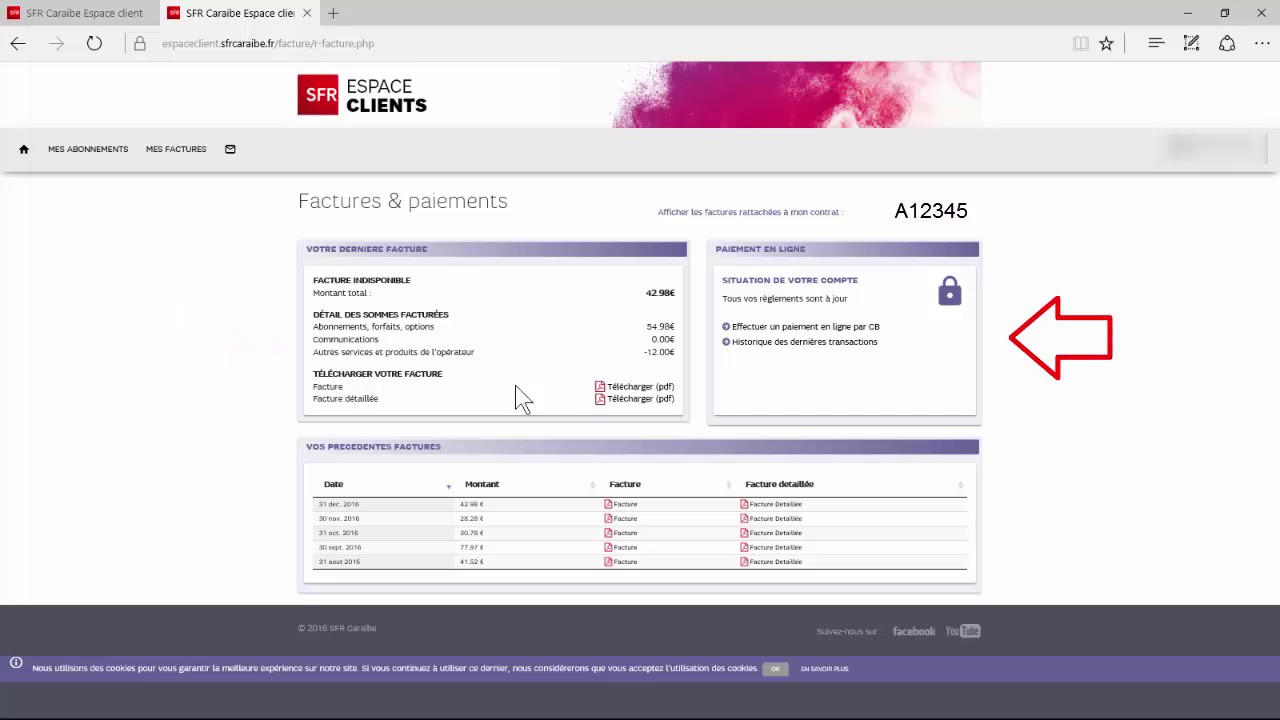This screenshot has height=720, width=1280.
Task: Click the padlock icon in Paiement en ligne panel
Action: (948, 291)
